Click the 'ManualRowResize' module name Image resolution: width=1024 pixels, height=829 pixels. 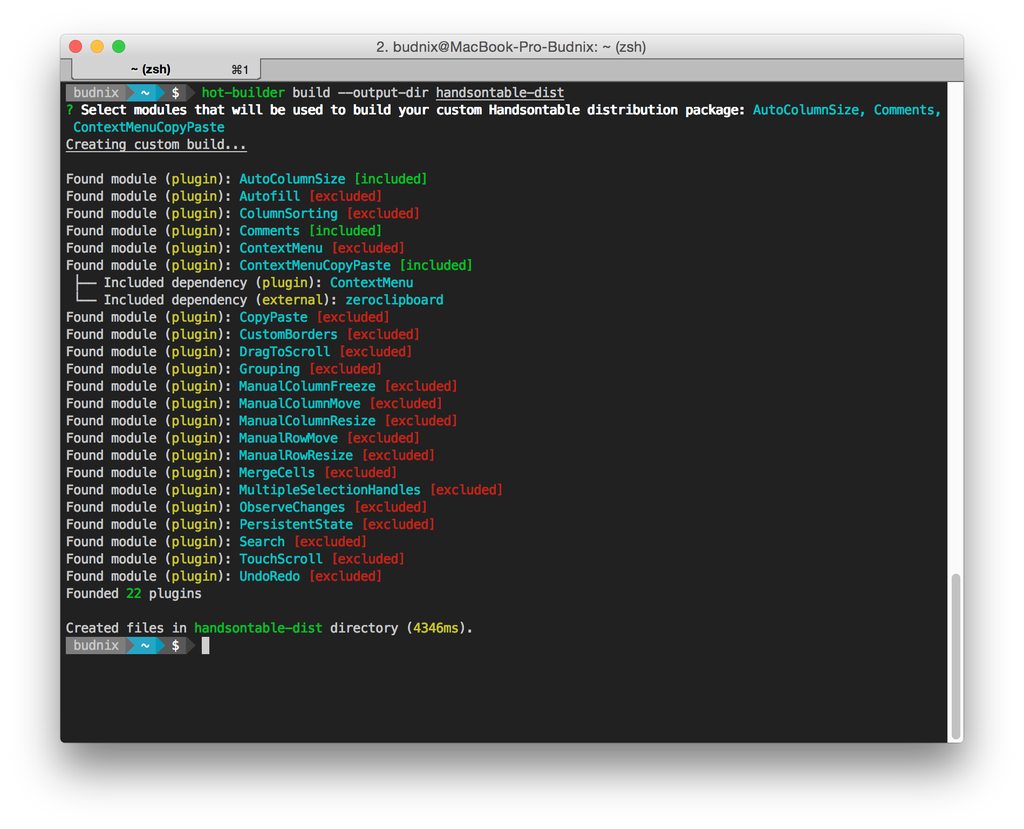(x=296, y=455)
